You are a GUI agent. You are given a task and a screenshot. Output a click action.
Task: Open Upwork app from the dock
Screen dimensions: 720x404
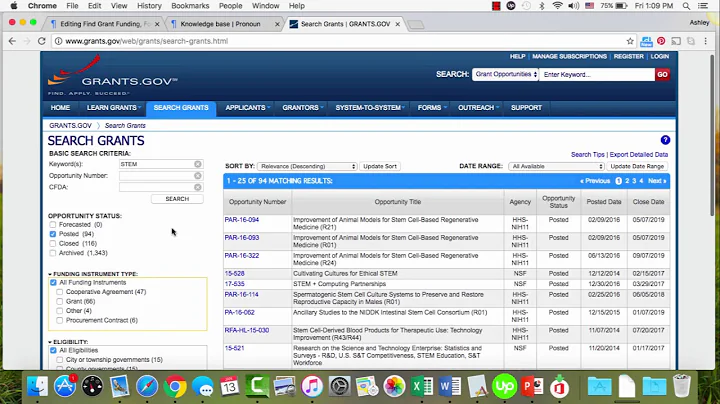click(504, 386)
